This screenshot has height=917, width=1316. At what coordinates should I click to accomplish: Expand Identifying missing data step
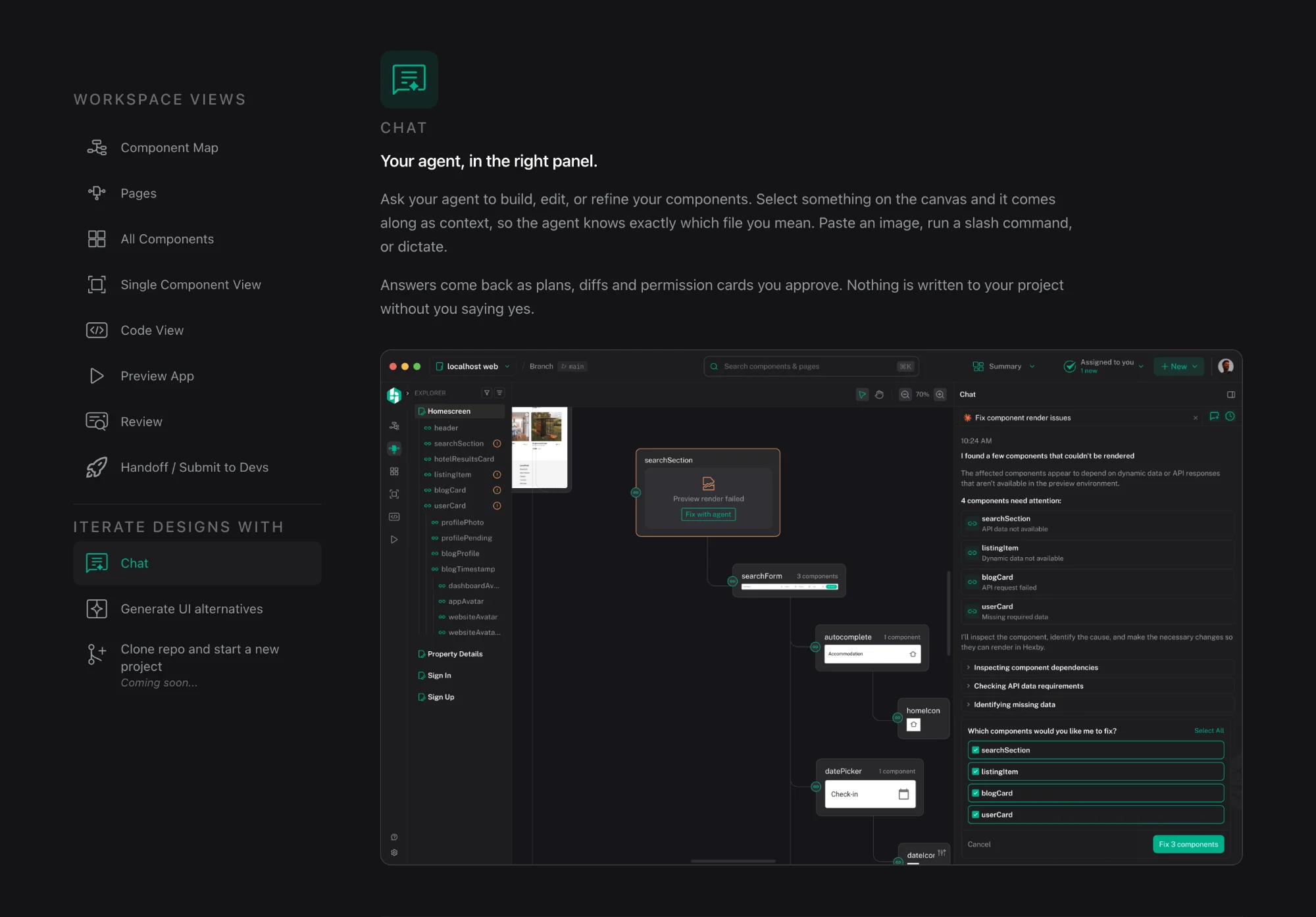point(1097,705)
